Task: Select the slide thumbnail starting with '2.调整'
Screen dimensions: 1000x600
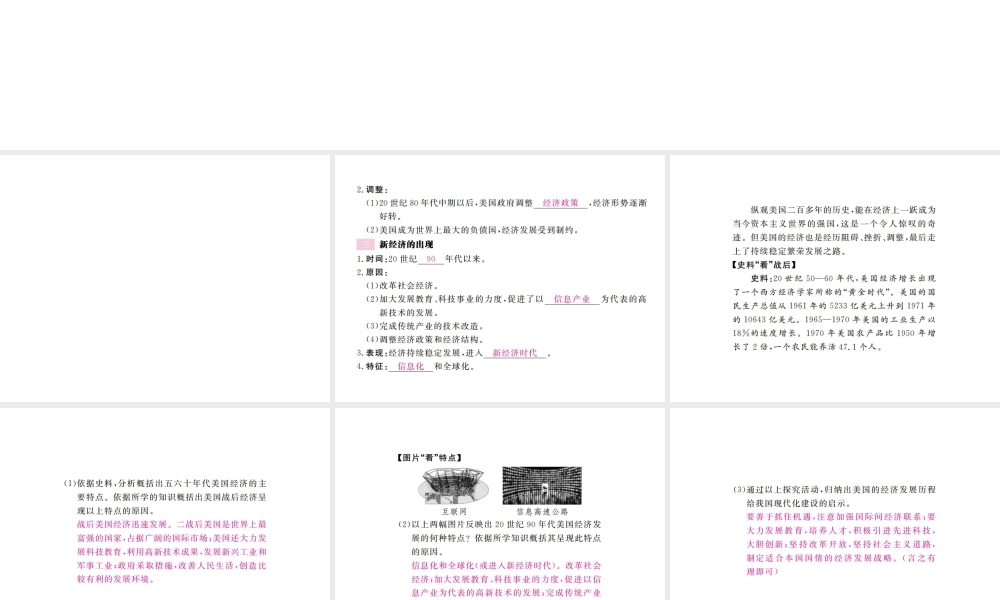Action: [500, 279]
